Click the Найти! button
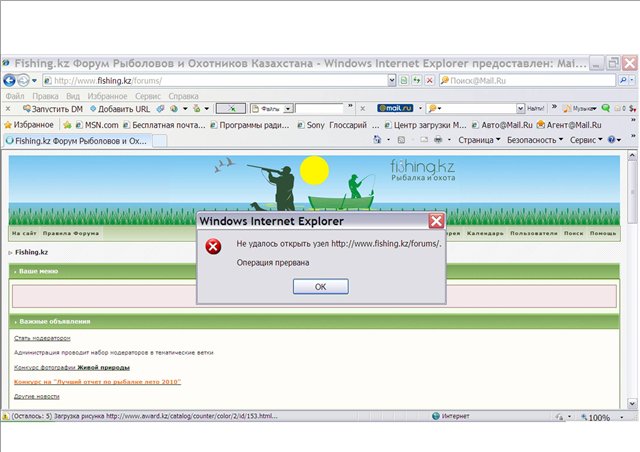640x452 pixels. (x=536, y=108)
